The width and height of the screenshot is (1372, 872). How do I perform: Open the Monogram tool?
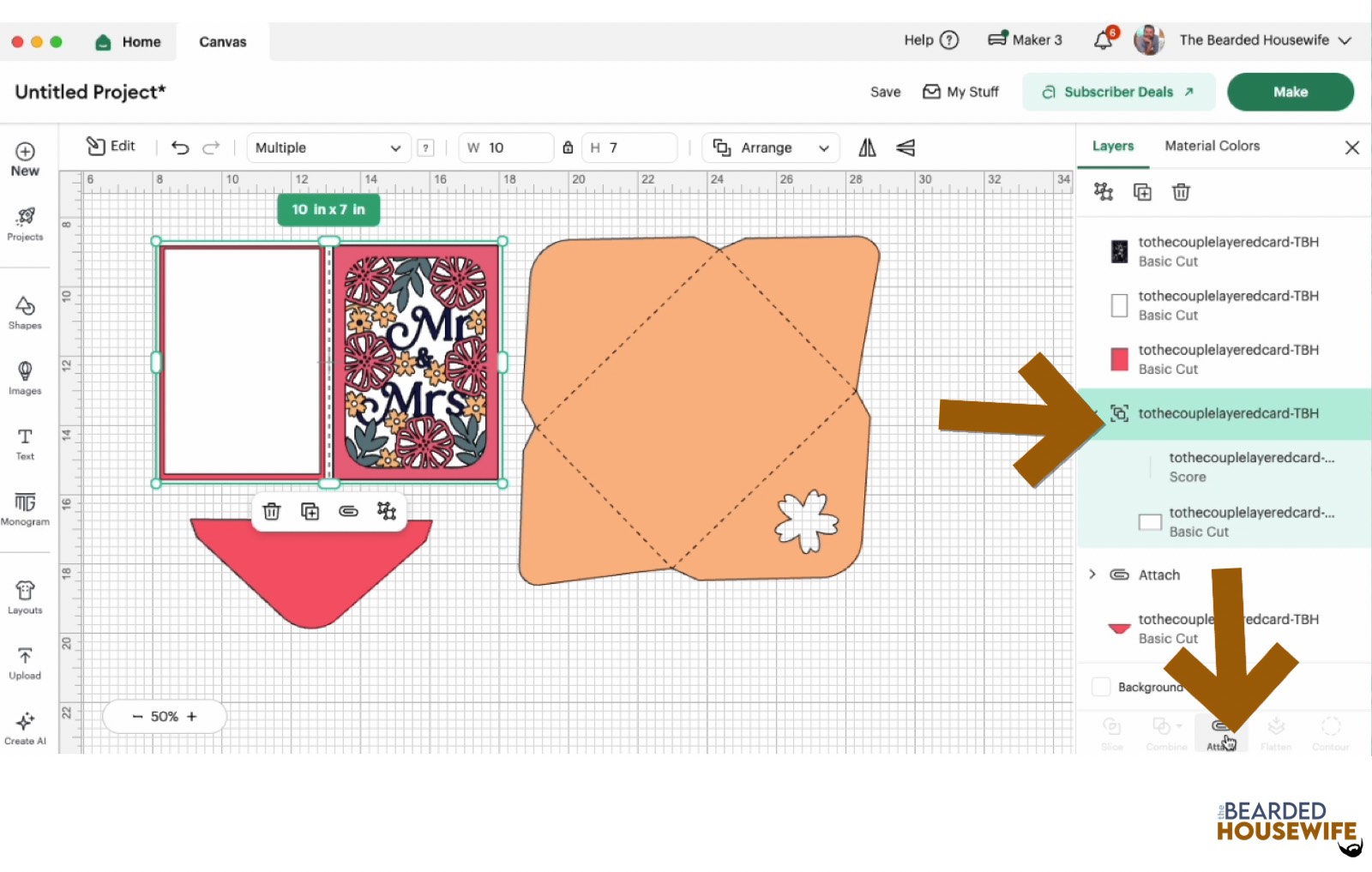[x=25, y=508]
